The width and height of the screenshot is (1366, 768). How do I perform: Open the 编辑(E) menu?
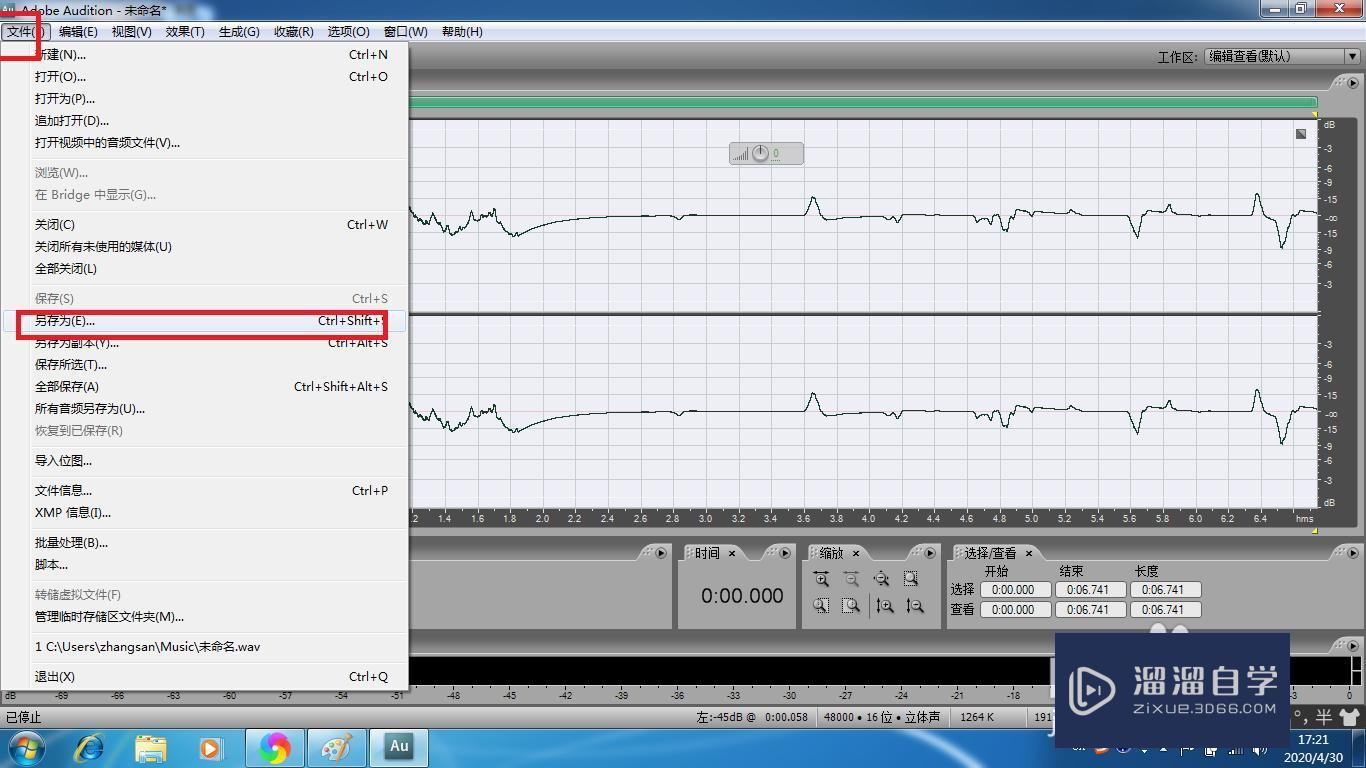78,32
